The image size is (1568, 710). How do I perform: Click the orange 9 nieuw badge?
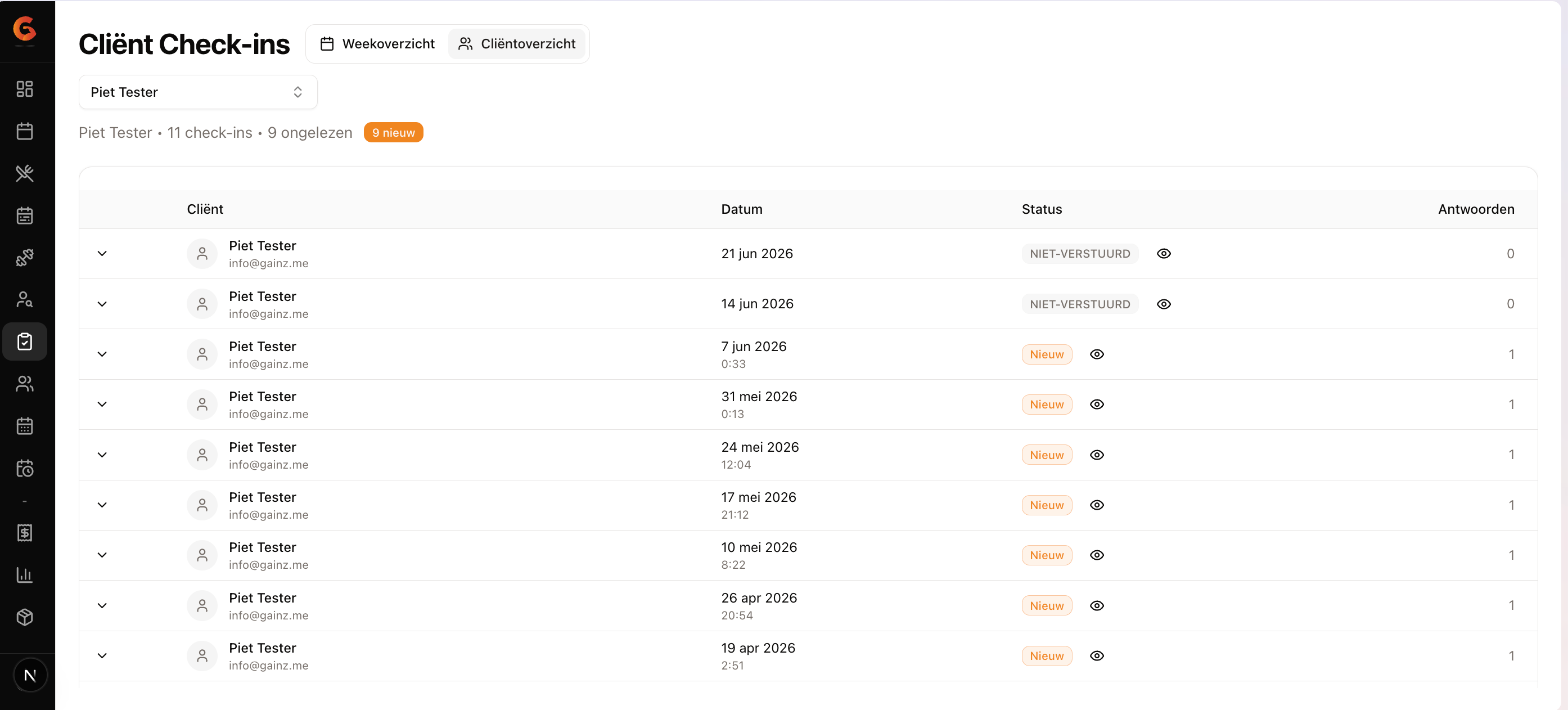pos(393,132)
